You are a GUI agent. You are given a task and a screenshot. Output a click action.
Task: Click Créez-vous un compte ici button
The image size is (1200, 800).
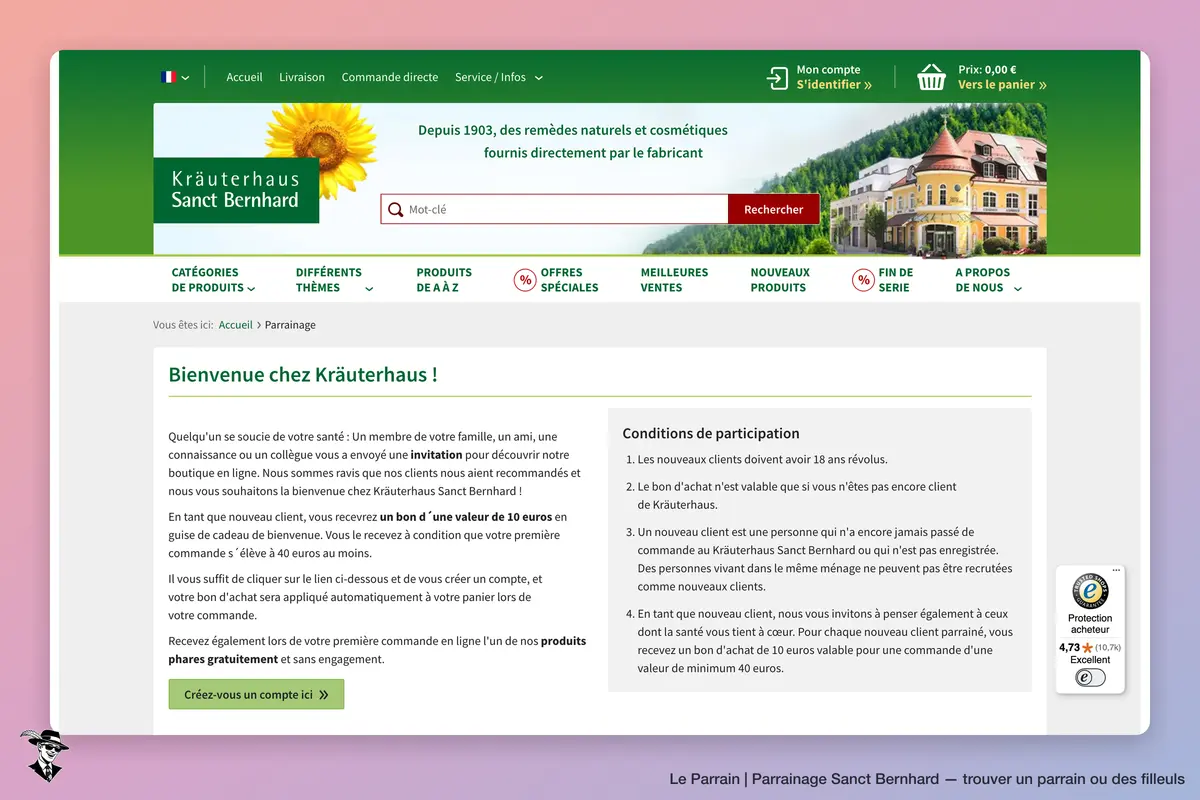[x=256, y=694]
